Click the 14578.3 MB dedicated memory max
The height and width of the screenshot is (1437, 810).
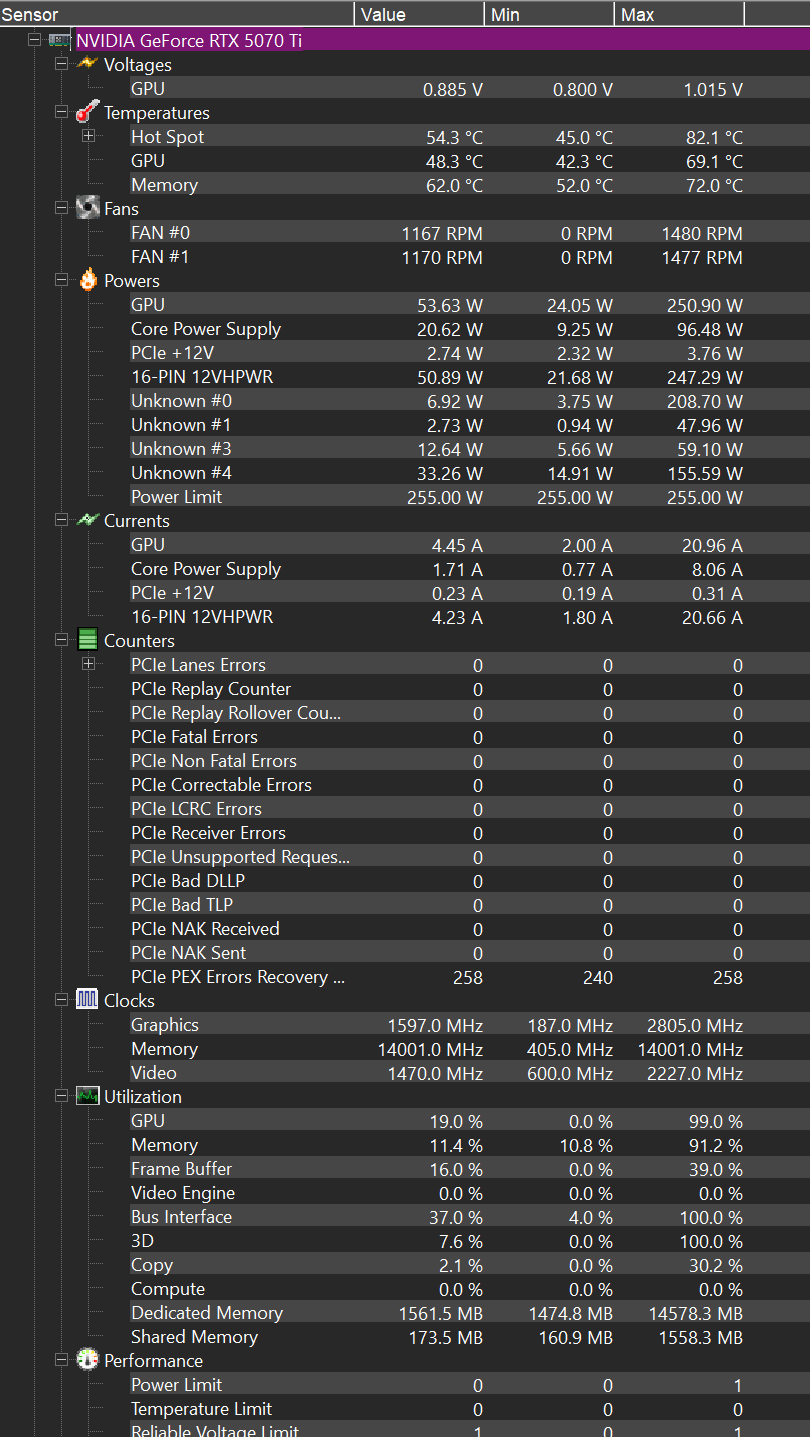click(x=697, y=1313)
